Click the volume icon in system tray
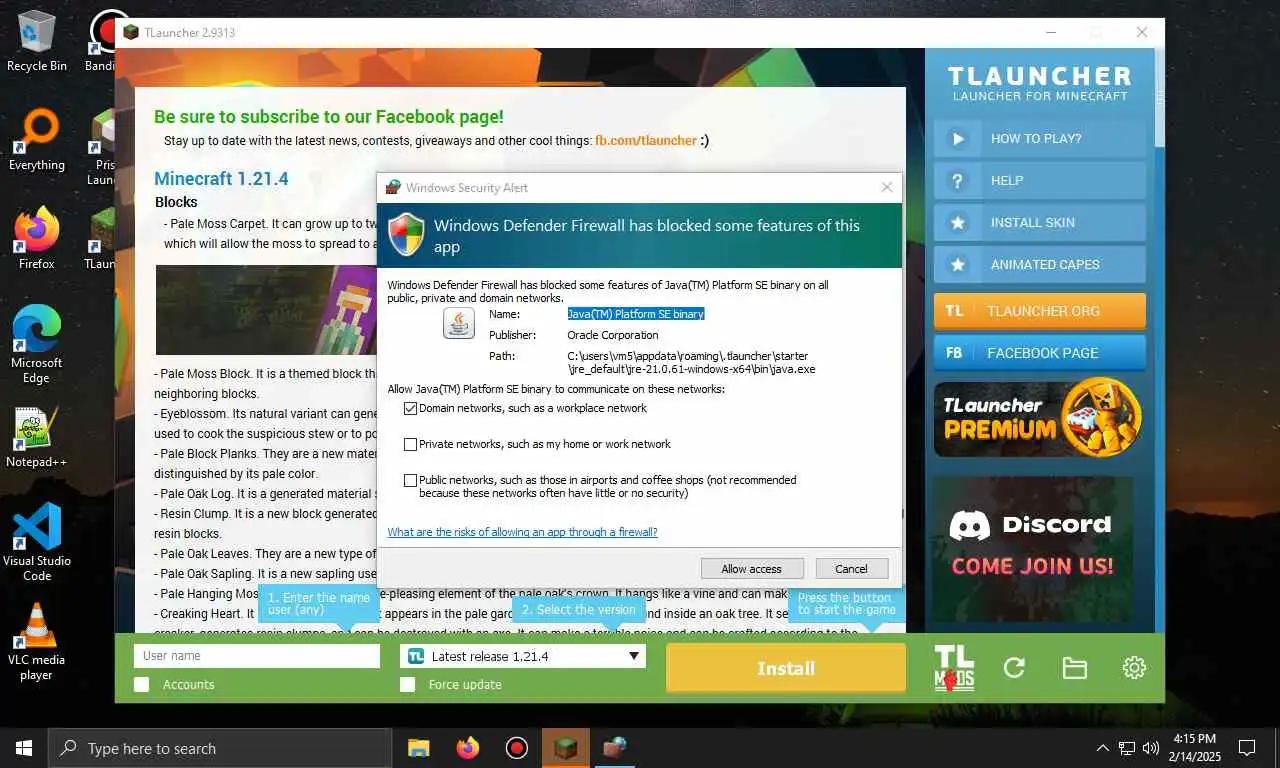Image resolution: width=1280 pixels, height=768 pixels. (1151, 748)
